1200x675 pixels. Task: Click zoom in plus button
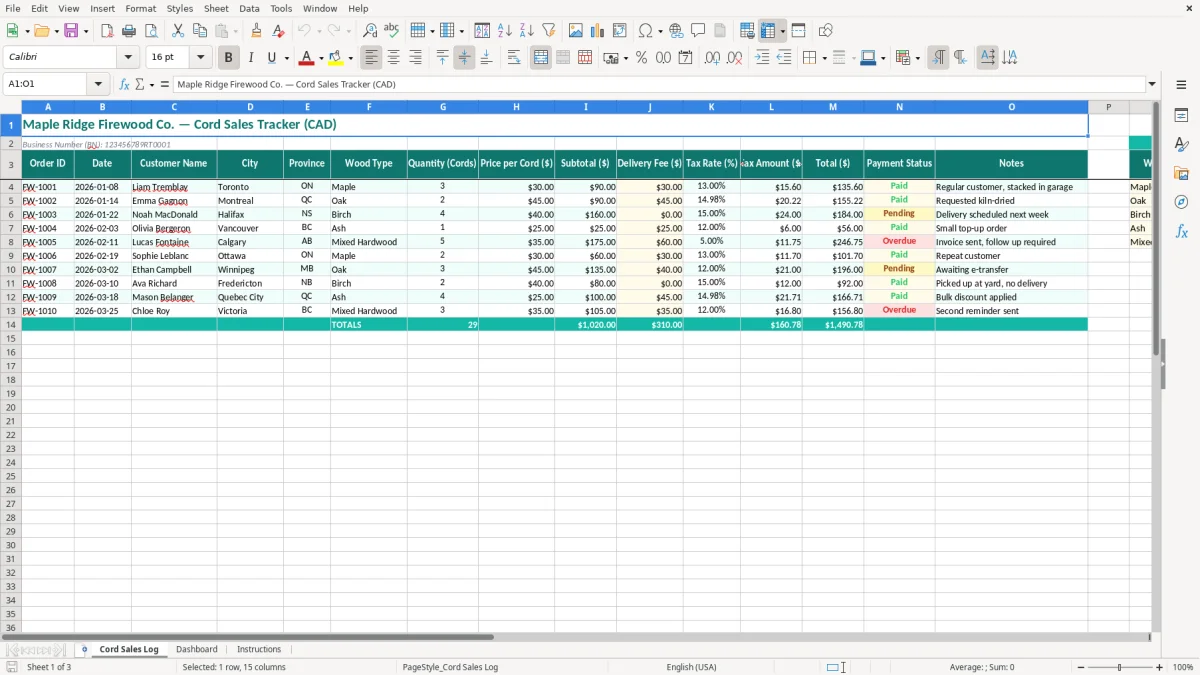pos(1160,667)
